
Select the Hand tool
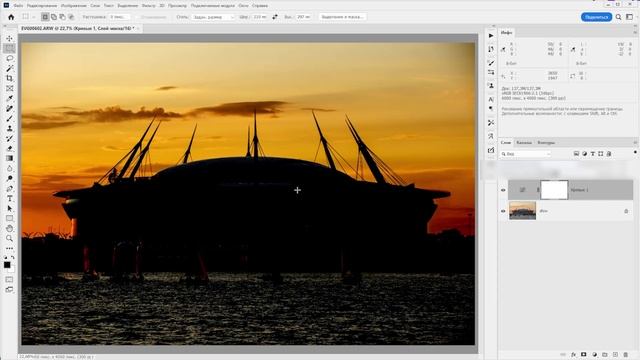pos(9,229)
